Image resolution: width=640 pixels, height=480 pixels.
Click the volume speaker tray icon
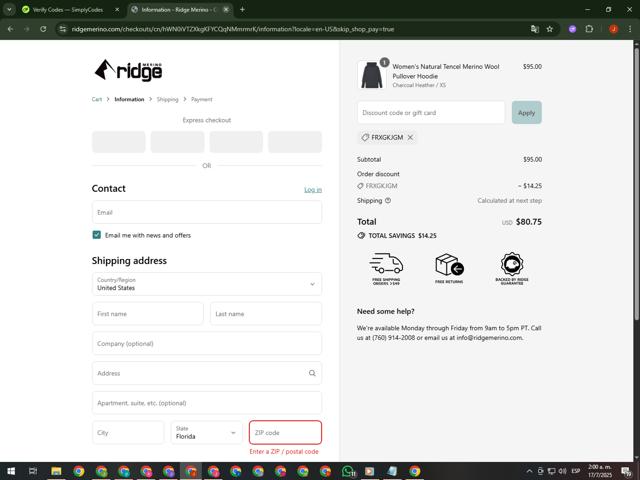pos(562,471)
